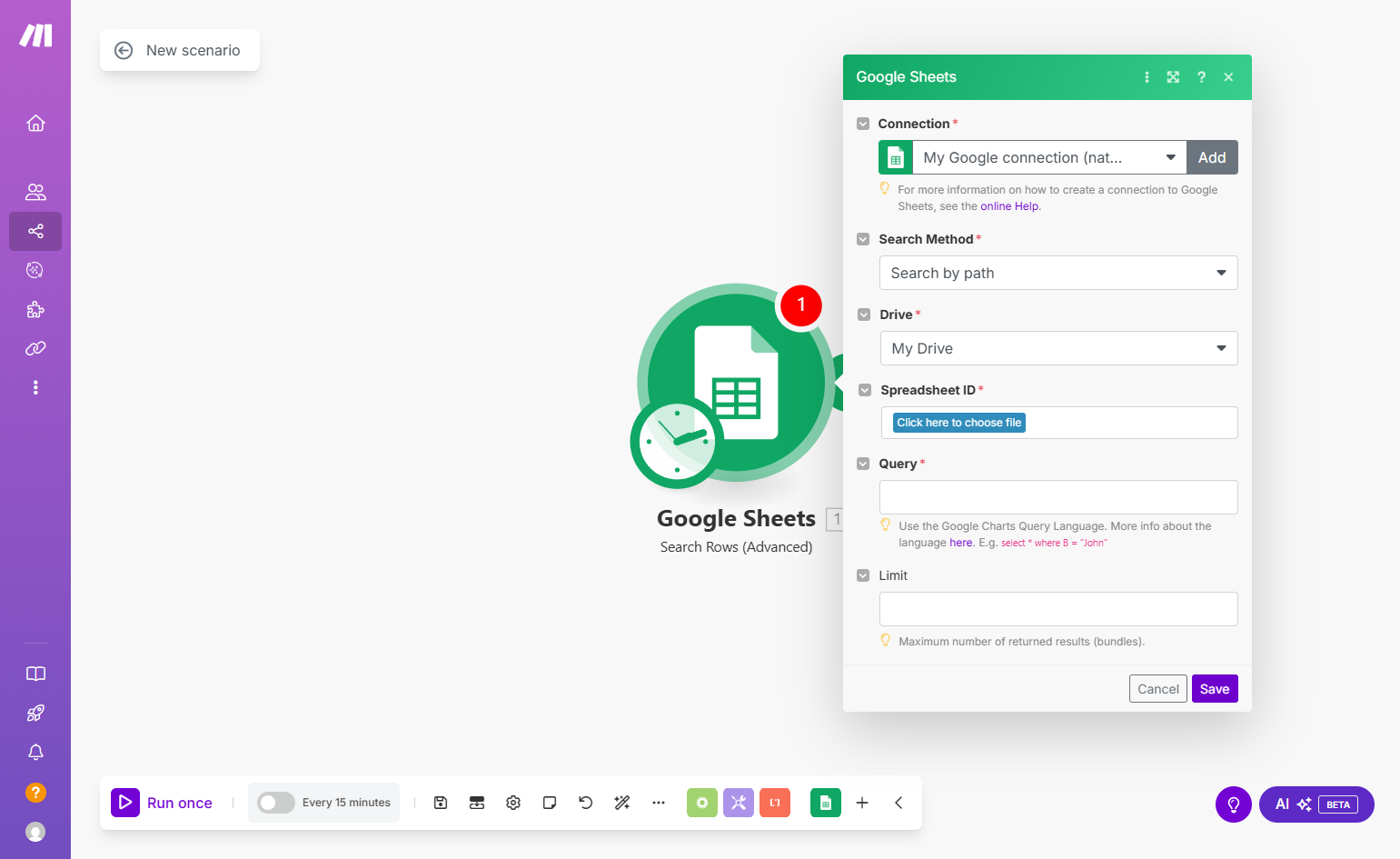Save the Google Sheets module settings
This screenshot has width=1400, height=859.
tap(1215, 689)
